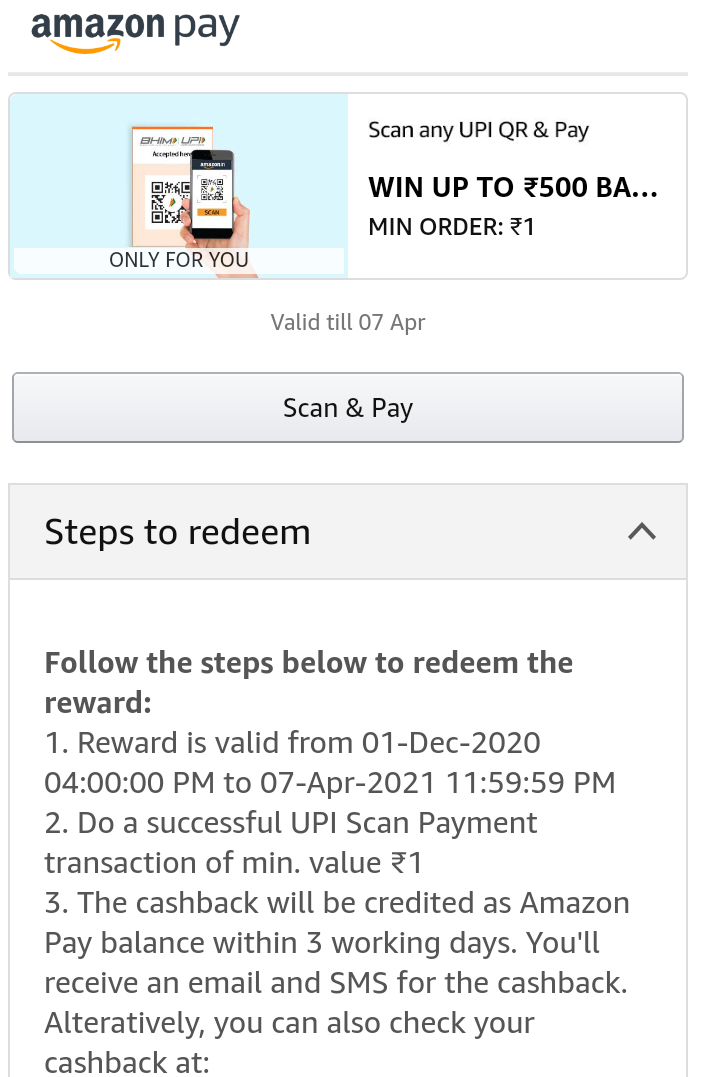Click the BHIM UPI logo in banner

171,142
